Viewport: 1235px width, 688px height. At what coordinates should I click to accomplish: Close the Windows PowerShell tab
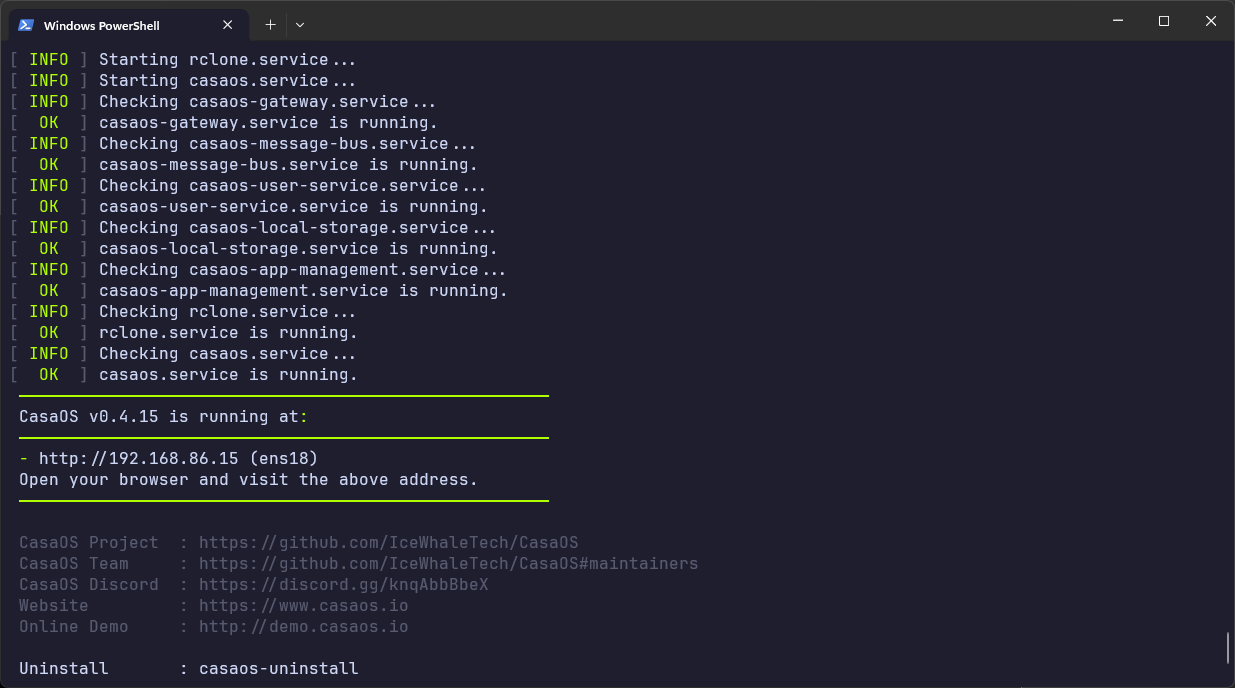click(228, 25)
